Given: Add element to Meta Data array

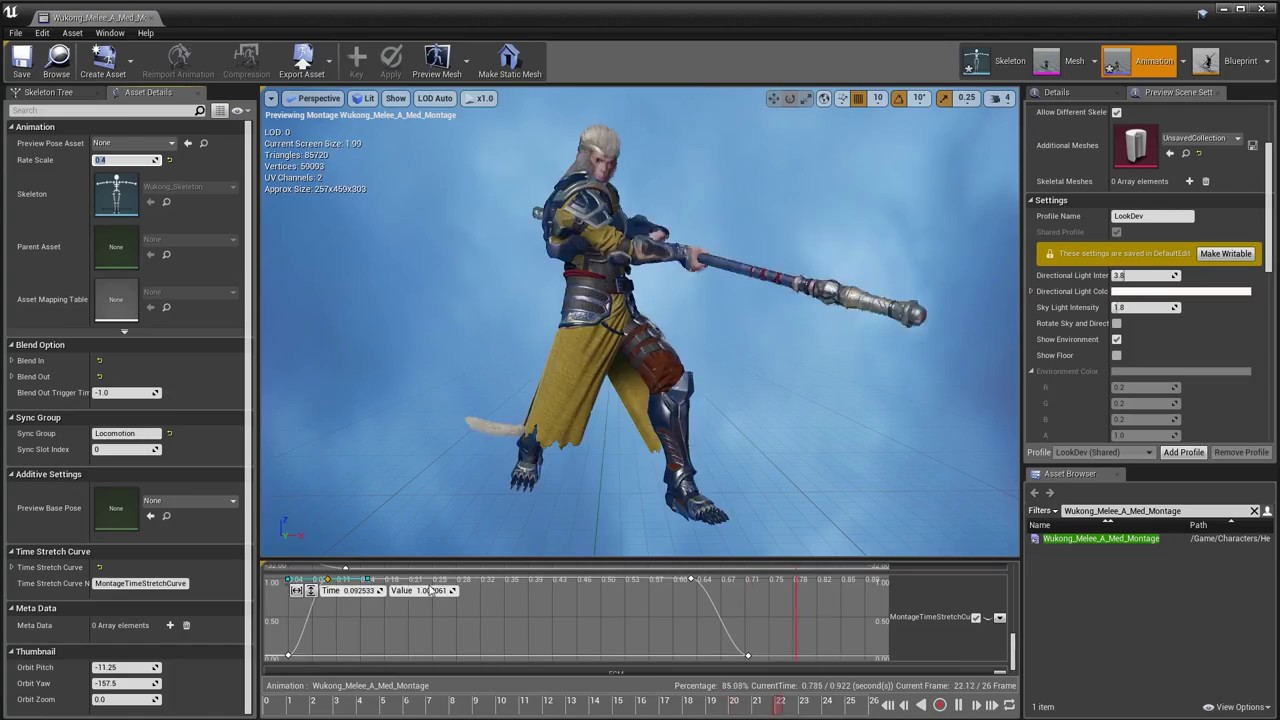Looking at the screenshot, I should (x=170, y=625).
